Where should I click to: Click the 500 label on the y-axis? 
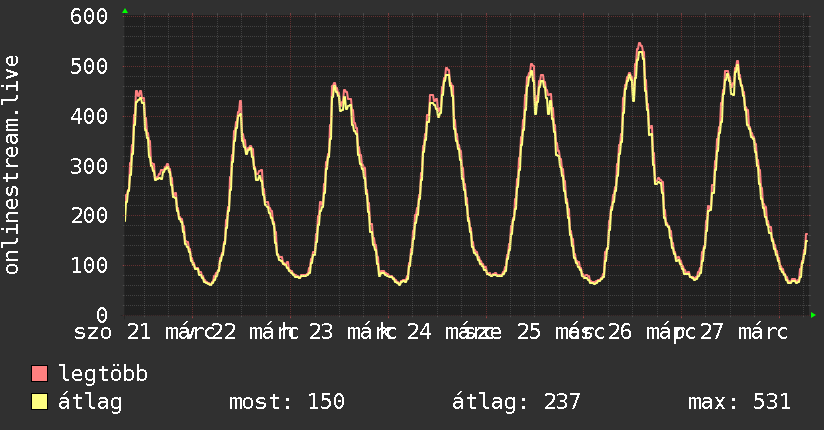point(90,66)
